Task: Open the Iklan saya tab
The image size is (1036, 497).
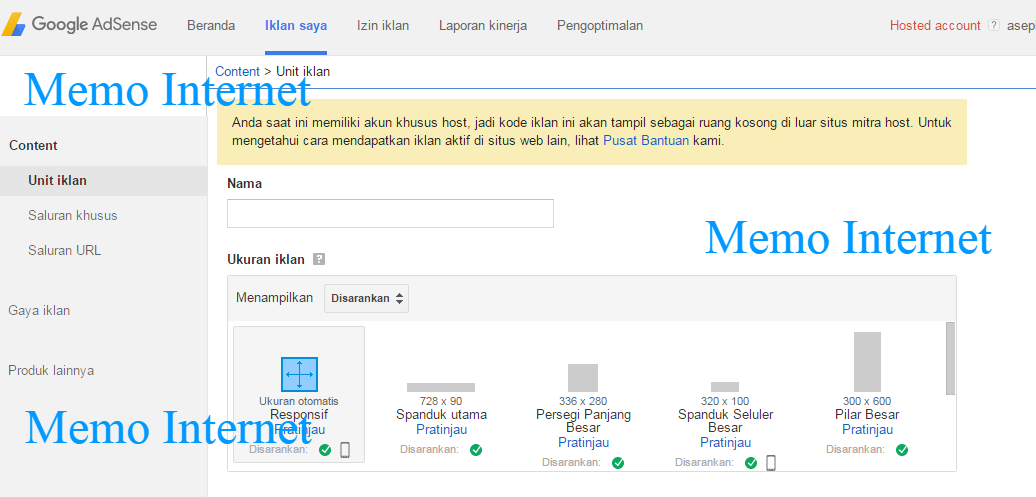Action: [296, 26]
